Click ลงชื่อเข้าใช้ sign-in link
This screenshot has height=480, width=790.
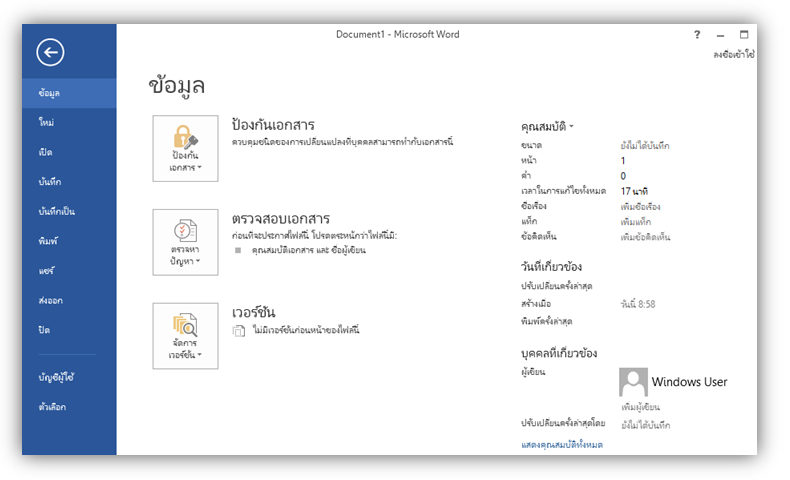[x=734, y=54]
